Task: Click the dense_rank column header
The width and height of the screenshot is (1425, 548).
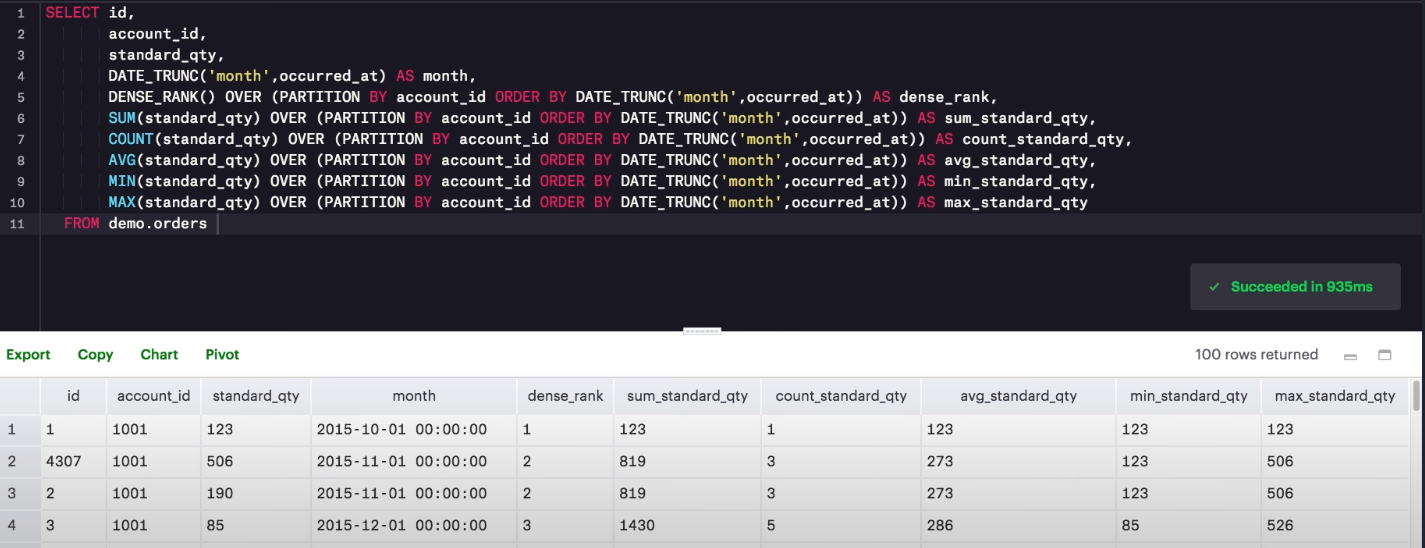Action: pyautogui.click(x=565, y=396)
